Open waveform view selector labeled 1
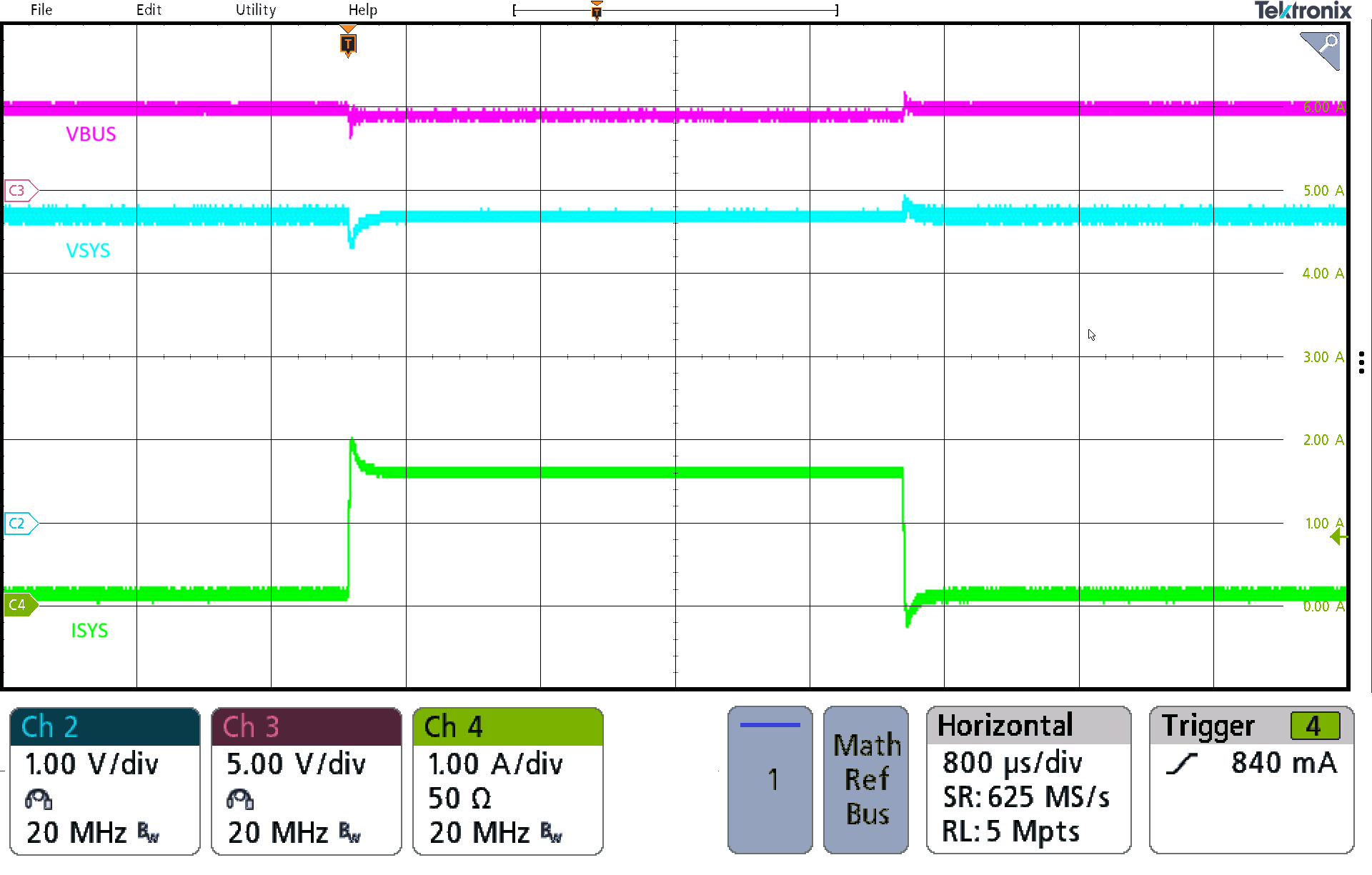This screenshot has height=875, width=1372. [770, 780]
